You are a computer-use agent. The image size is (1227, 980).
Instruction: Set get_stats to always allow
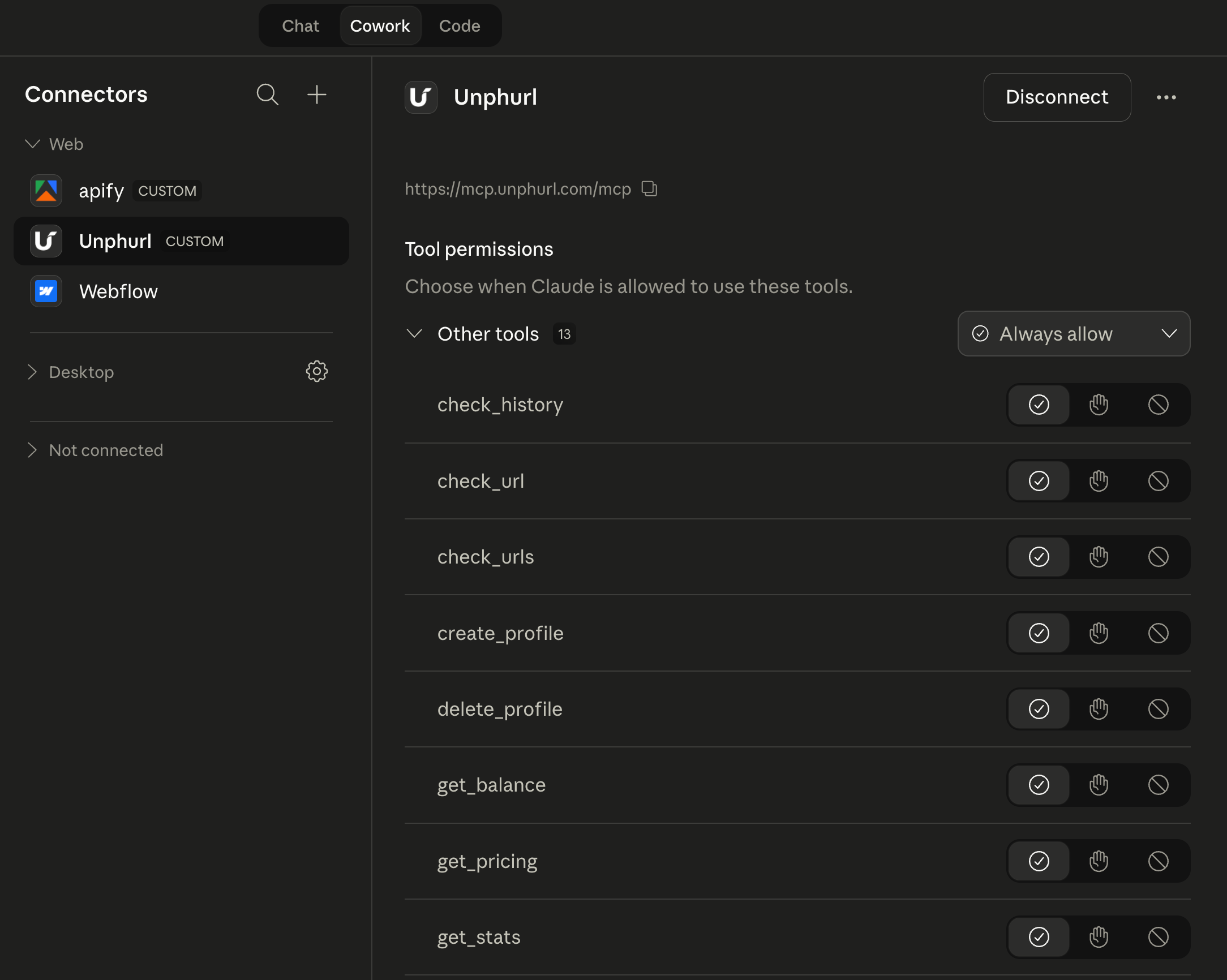tap(1039, 937)
